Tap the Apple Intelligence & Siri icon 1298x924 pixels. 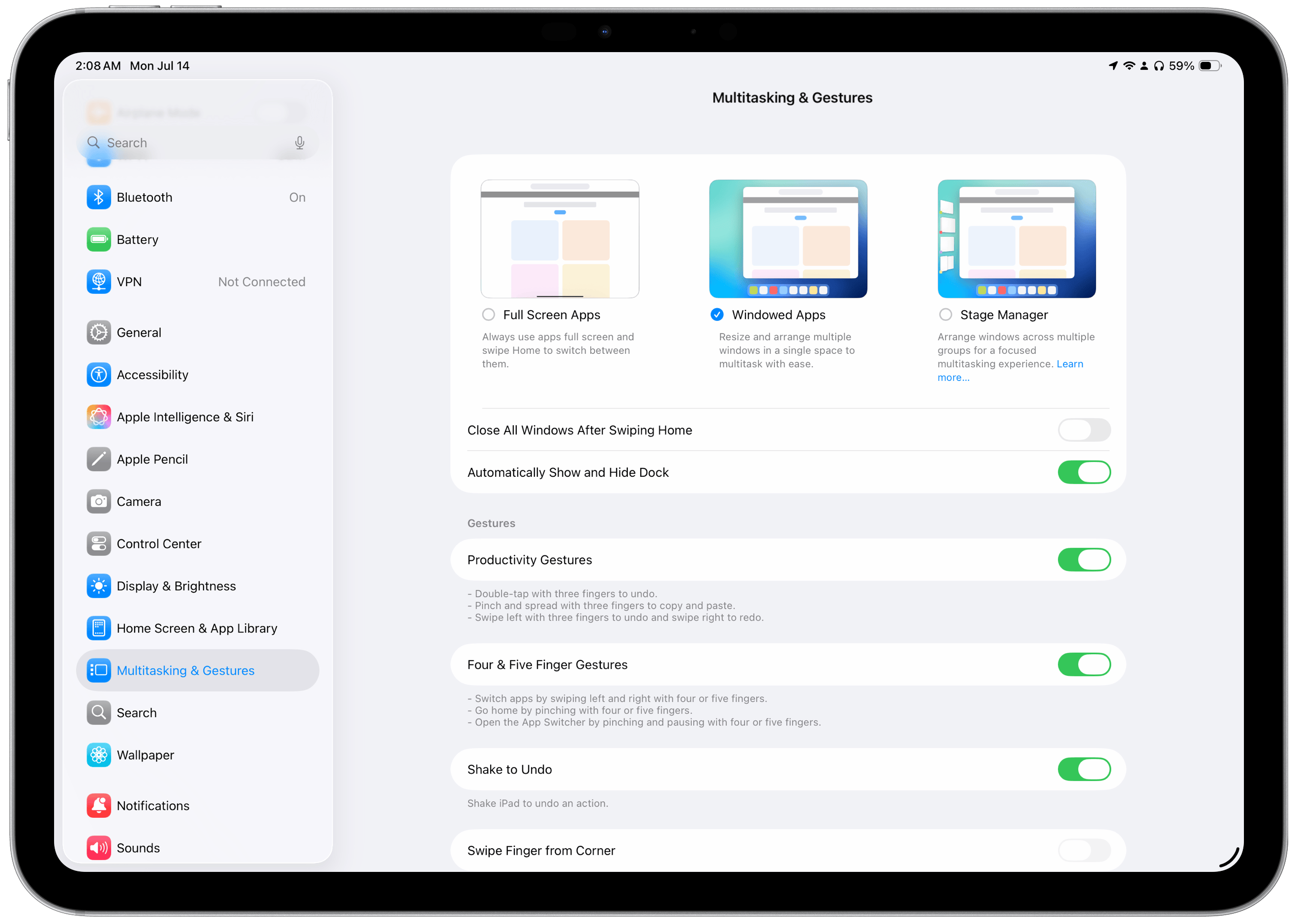click(98, 417)
